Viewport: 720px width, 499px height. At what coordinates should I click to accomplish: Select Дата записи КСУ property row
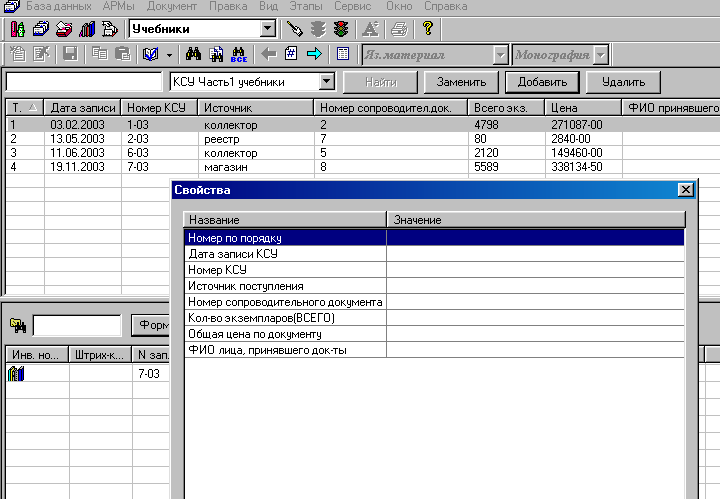click(434, 254)
